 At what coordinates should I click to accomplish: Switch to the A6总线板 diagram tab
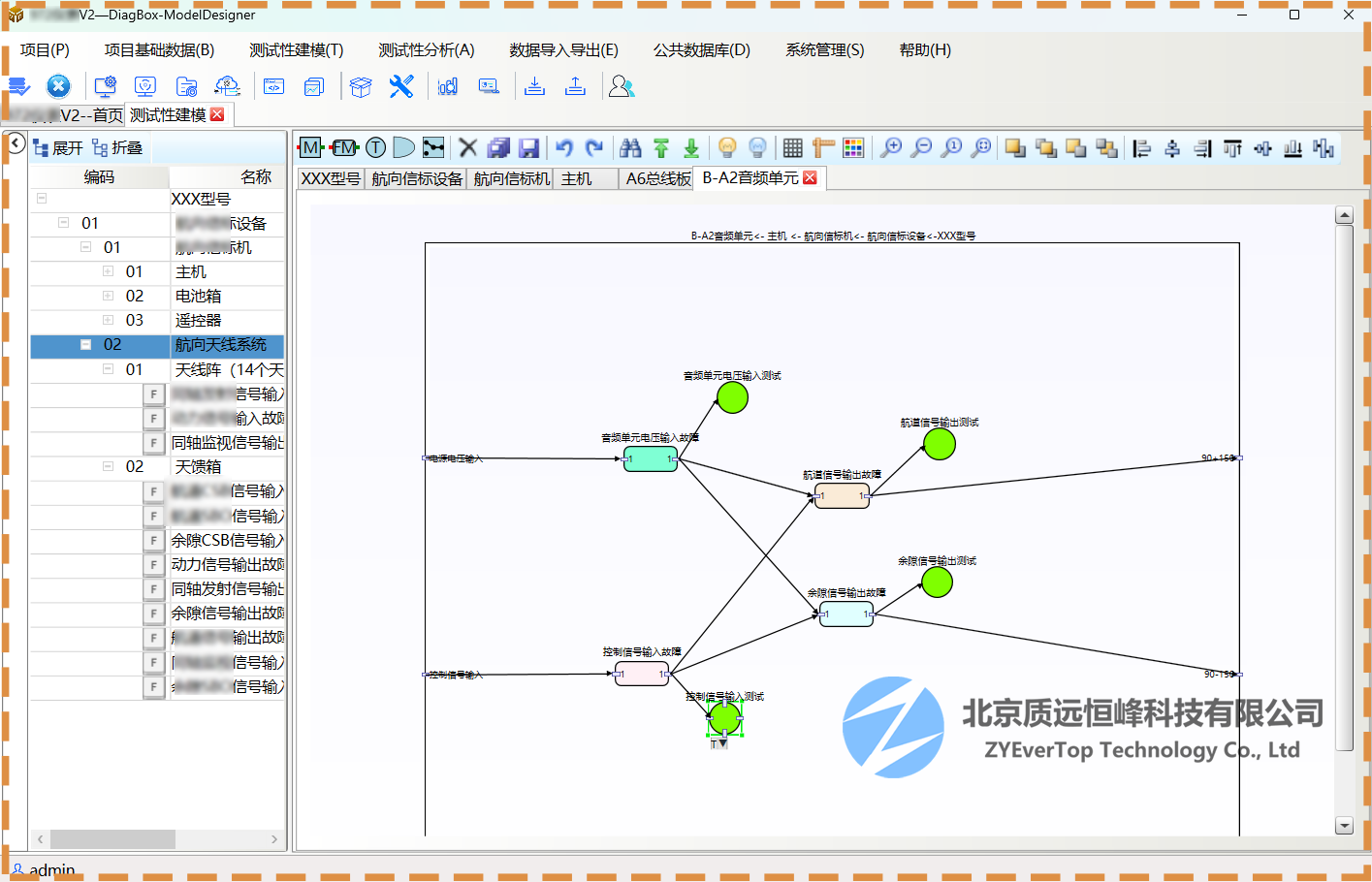pos(657,178)
